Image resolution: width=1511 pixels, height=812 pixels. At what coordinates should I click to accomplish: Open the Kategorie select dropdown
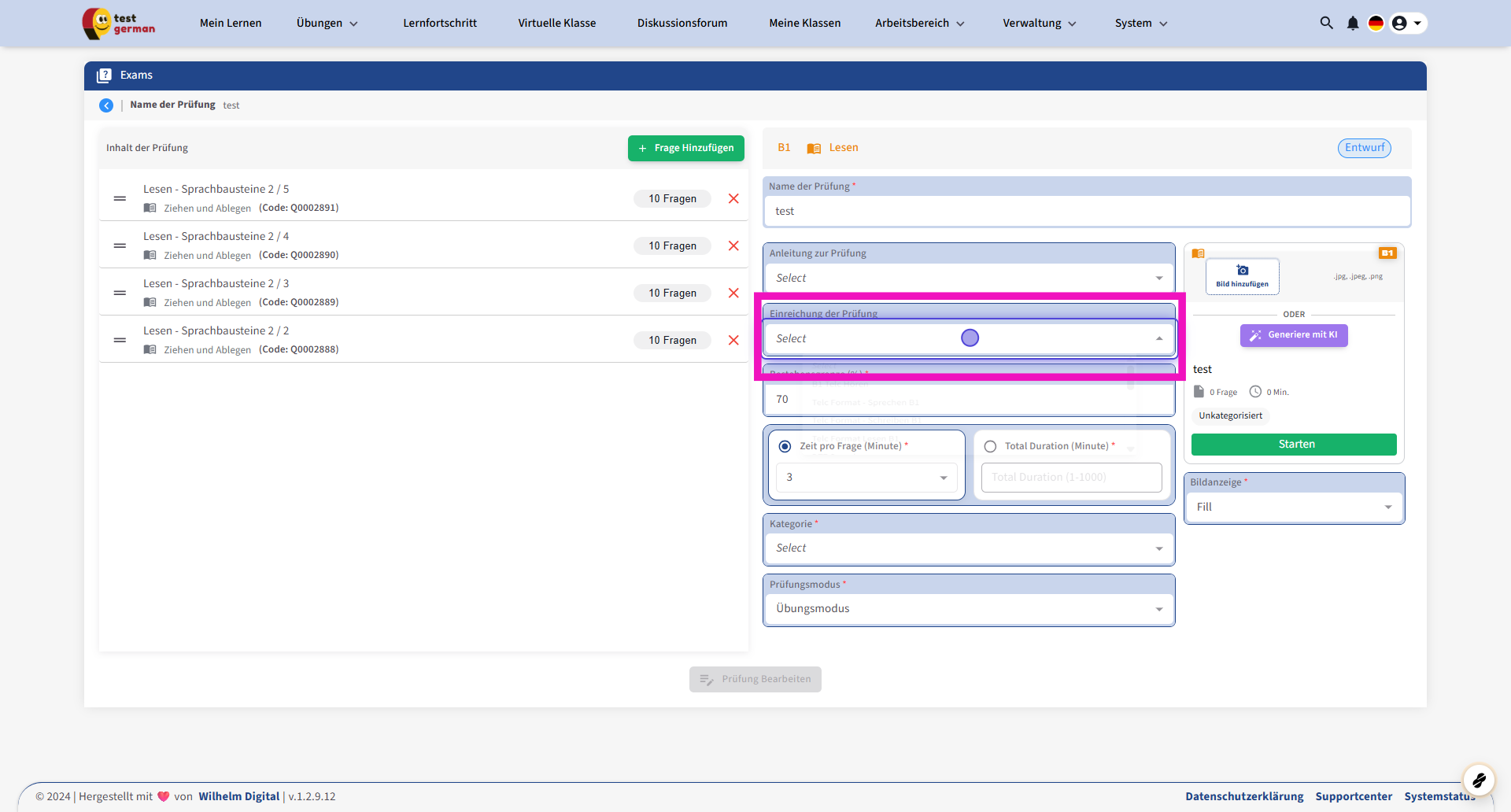coord(968,548)
